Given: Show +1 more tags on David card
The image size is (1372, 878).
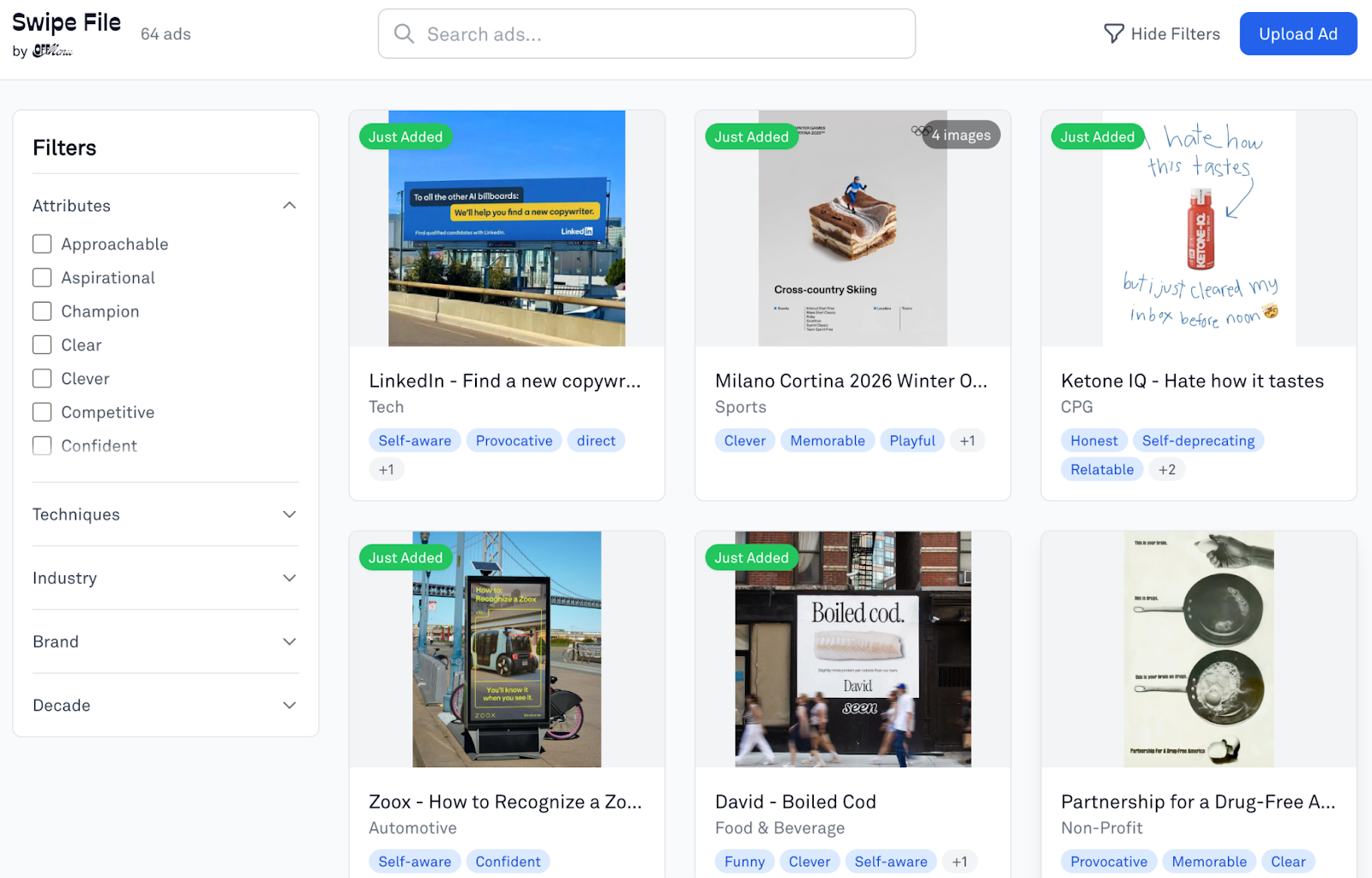Looking at the screenshot, I should [x=960, y=862].
